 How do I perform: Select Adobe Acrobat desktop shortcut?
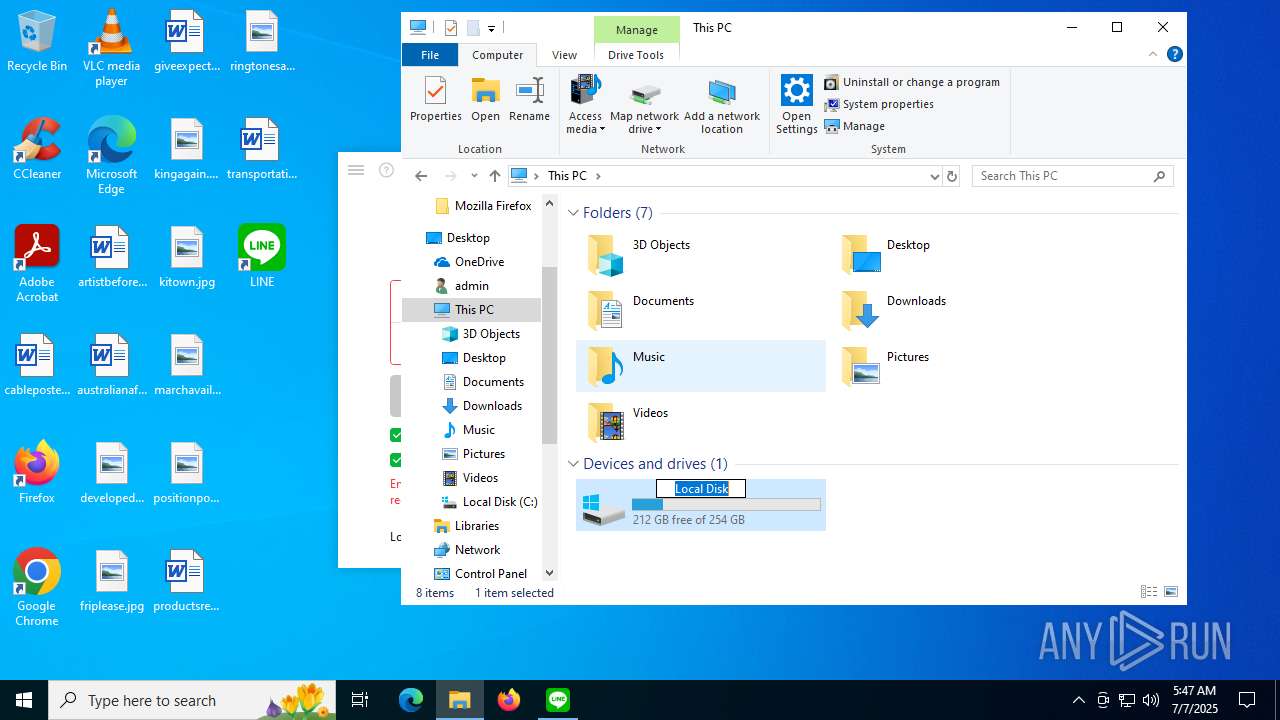point(37,263)
